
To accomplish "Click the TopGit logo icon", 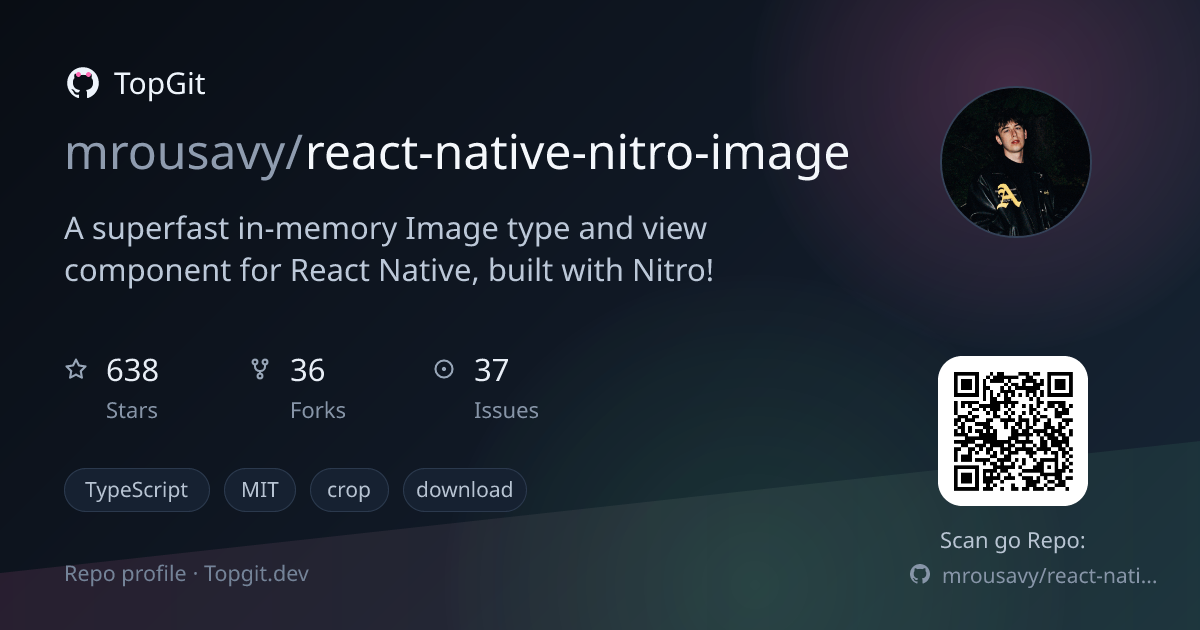I will 82,84.
